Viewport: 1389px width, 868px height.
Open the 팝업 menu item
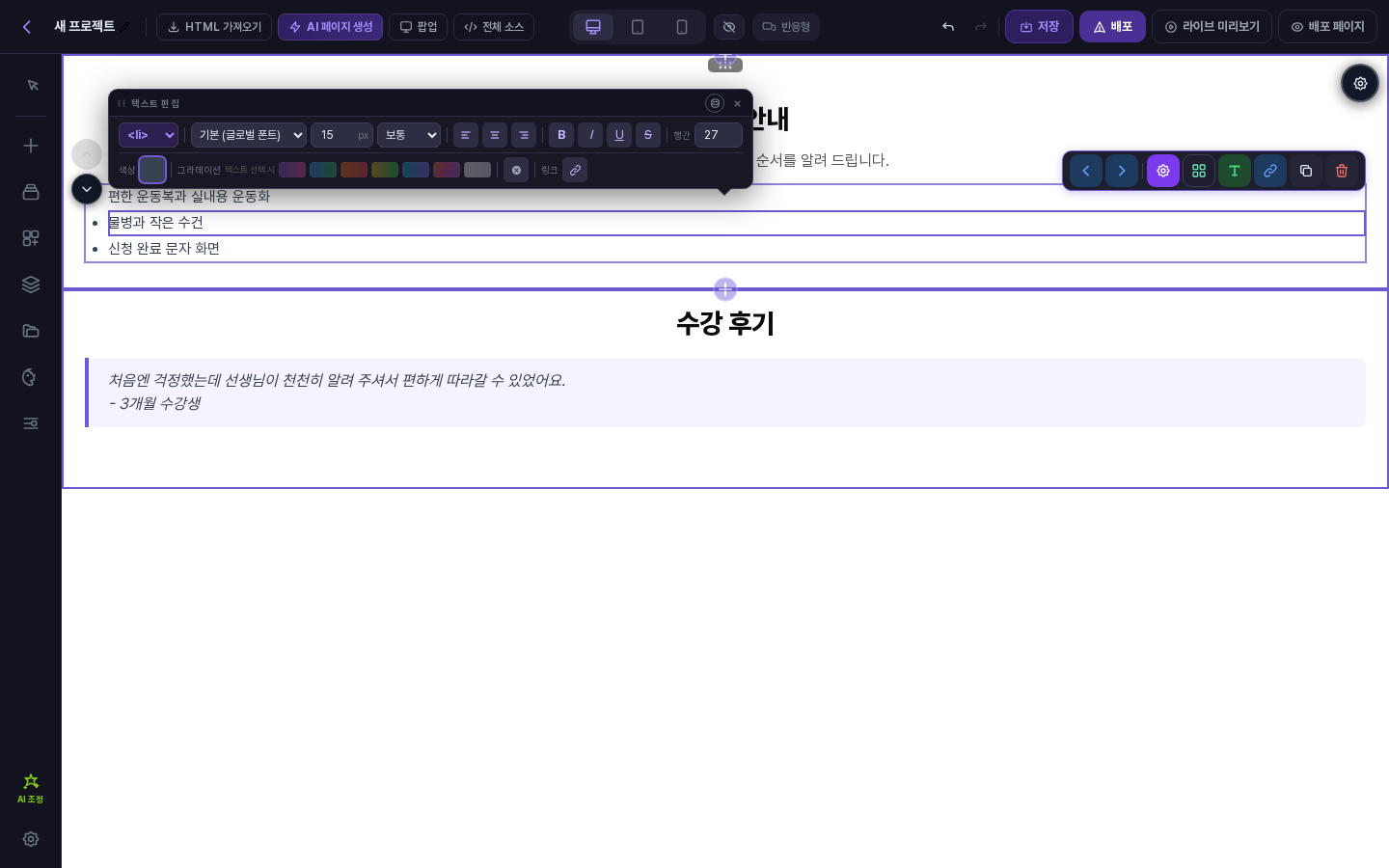(419, 27)
